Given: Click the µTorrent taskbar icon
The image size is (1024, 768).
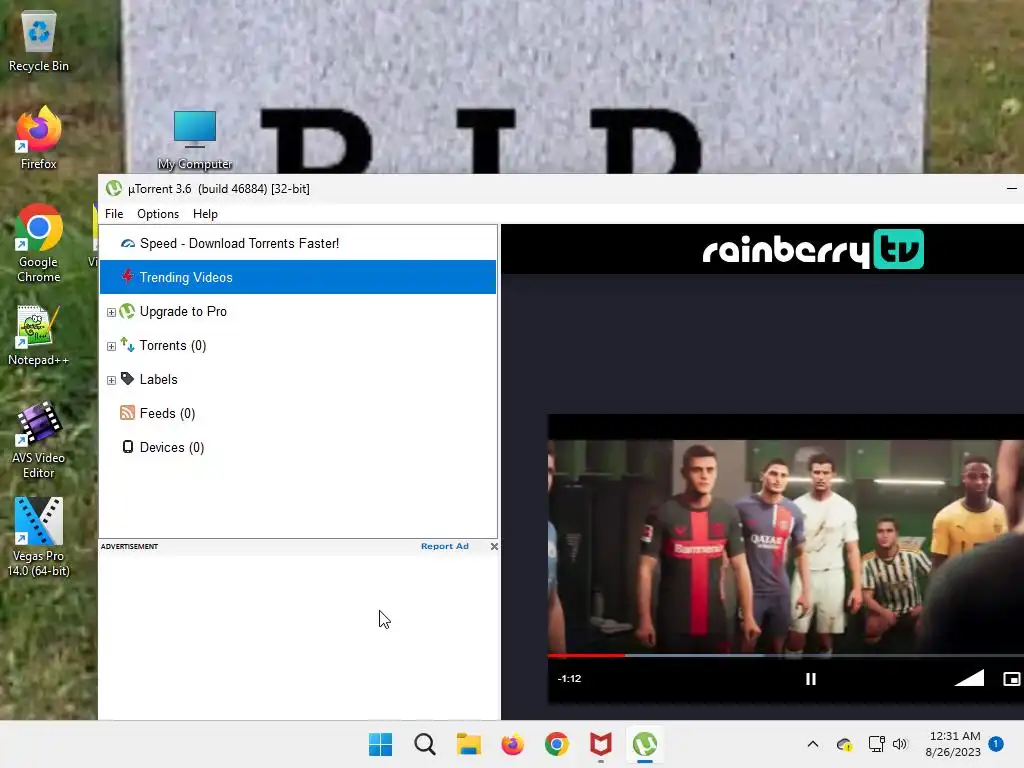Looking at the screenshot, I should [x=645, y=744].
